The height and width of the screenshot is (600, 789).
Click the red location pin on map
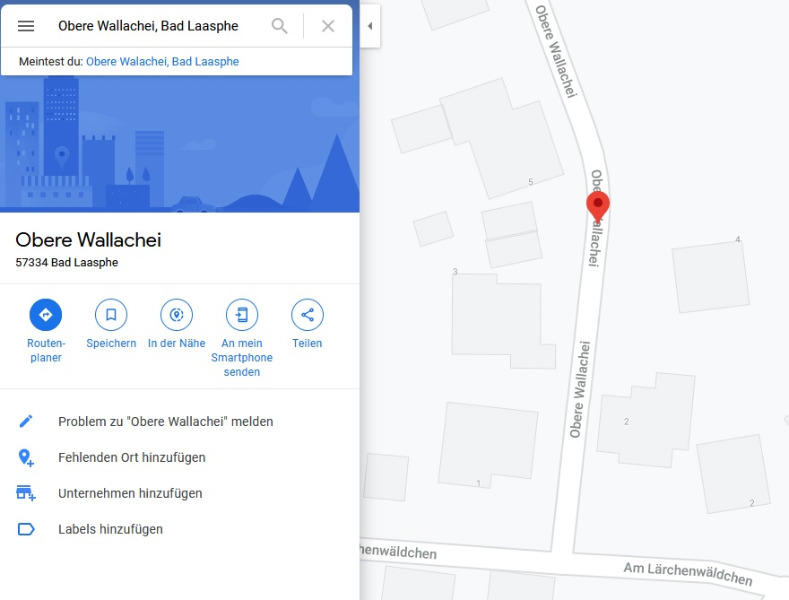pos(598,206)
